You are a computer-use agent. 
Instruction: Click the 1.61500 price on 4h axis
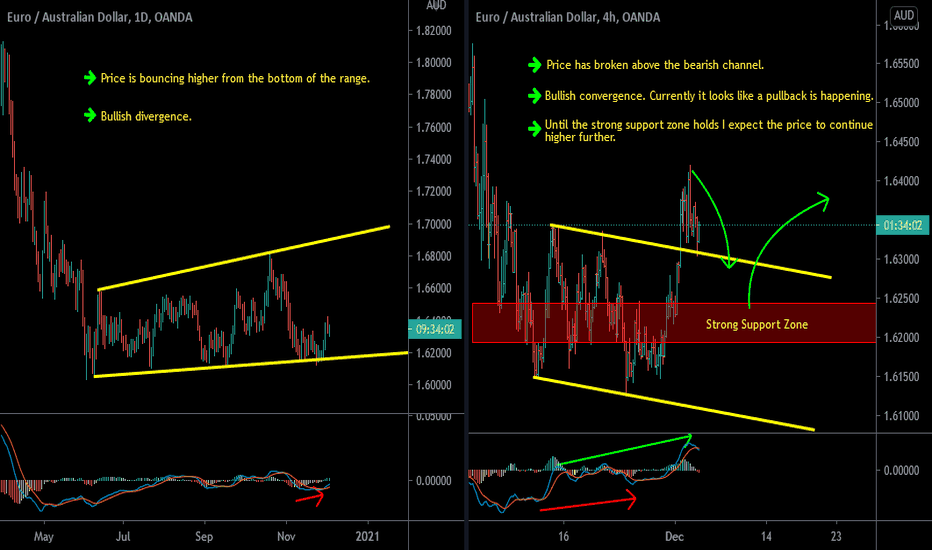[901, 377]
